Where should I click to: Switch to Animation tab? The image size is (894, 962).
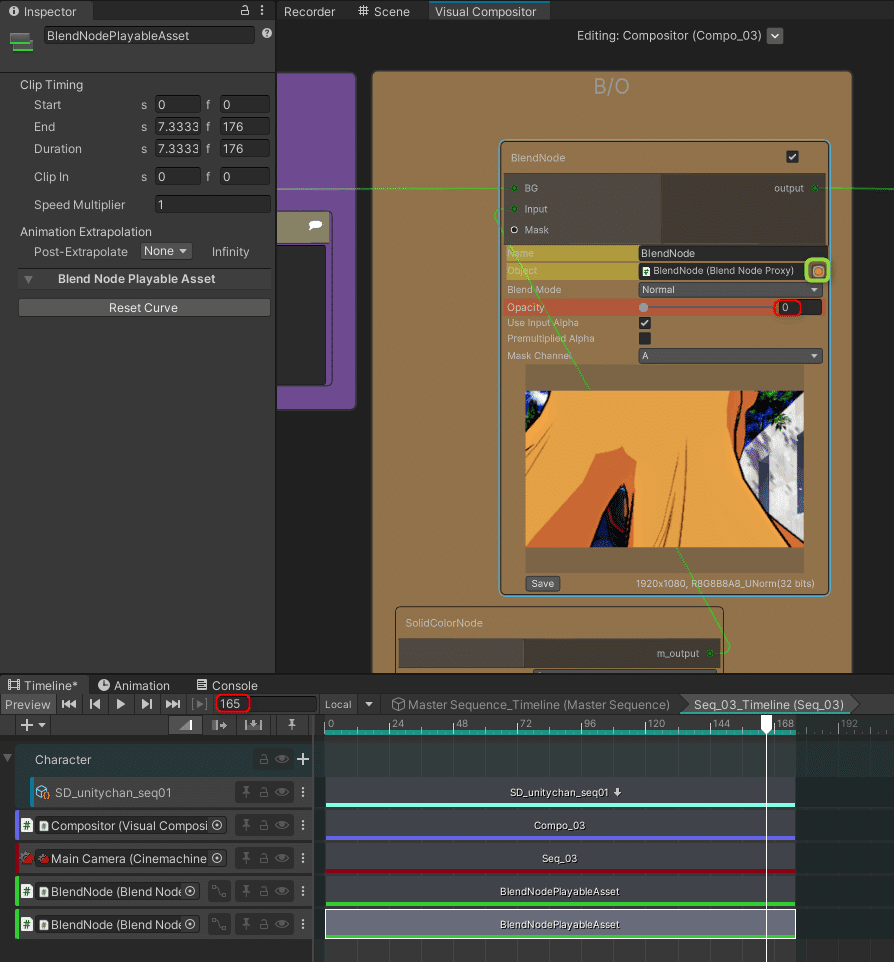(x=134, y=685)
